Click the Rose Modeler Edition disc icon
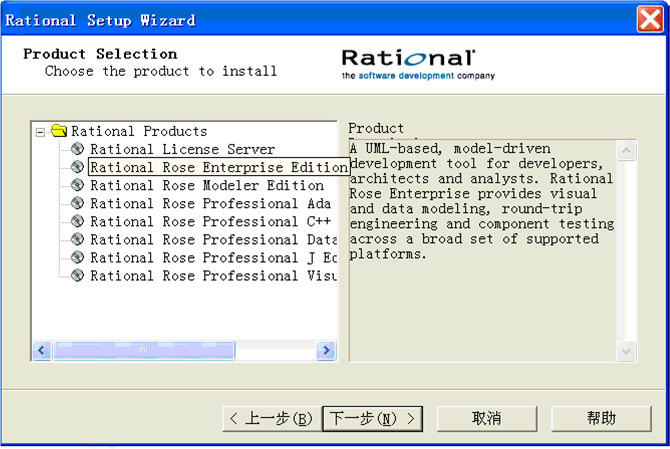This screenshot has height=449, width=670. (x=77, y=185)
